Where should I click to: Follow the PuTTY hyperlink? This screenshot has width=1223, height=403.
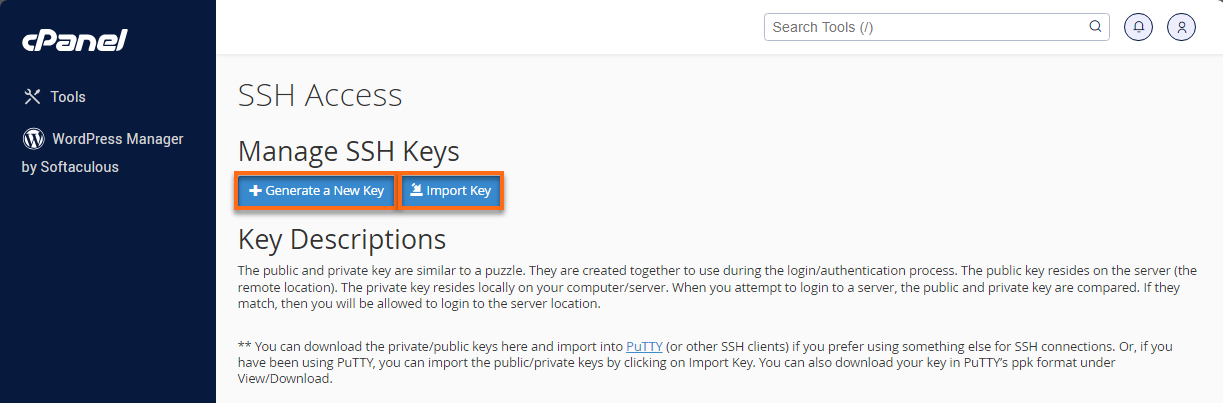tap(644, 347)
